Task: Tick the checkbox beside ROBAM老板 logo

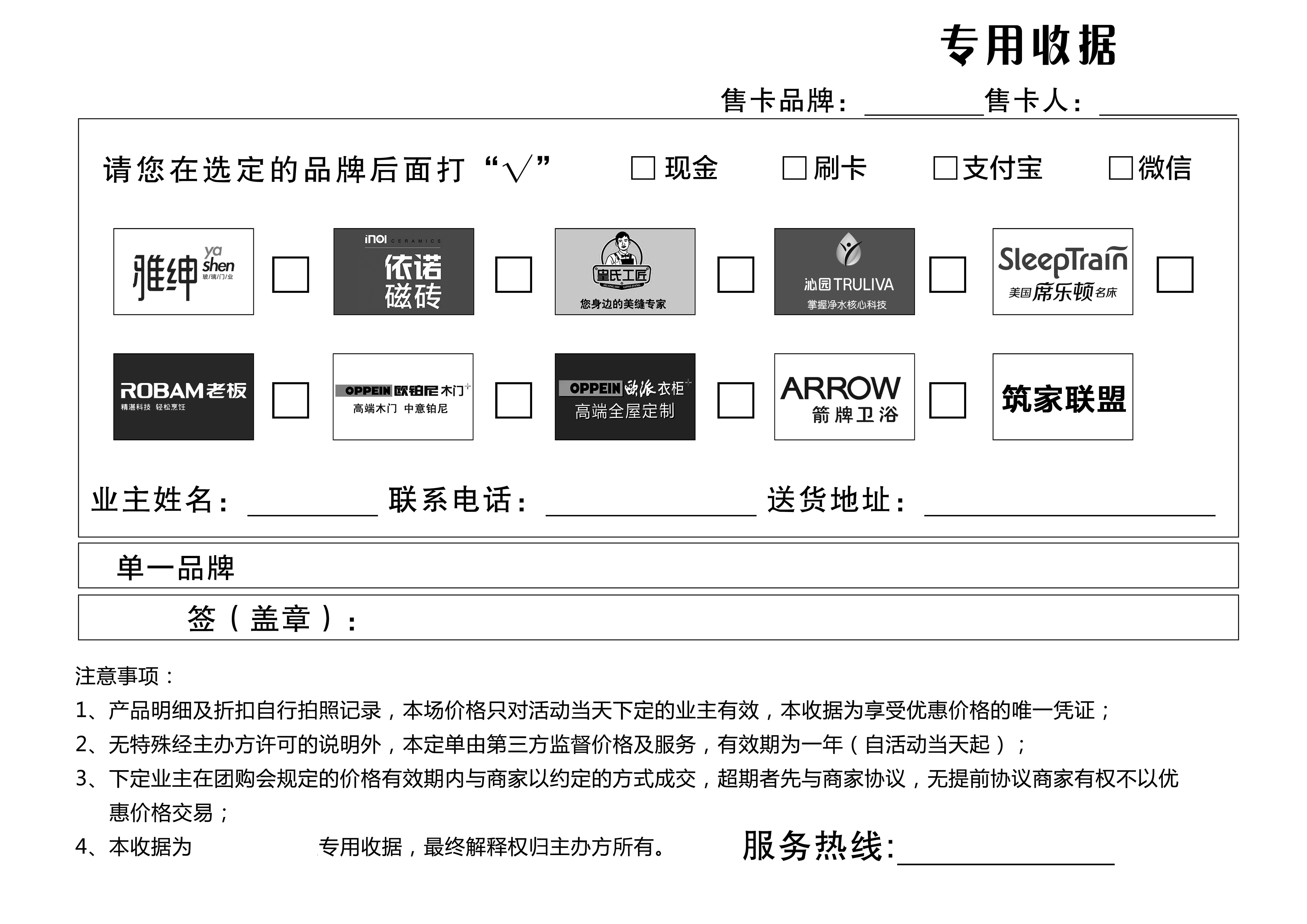Action: pyautogui.click(x=290, y=400)
